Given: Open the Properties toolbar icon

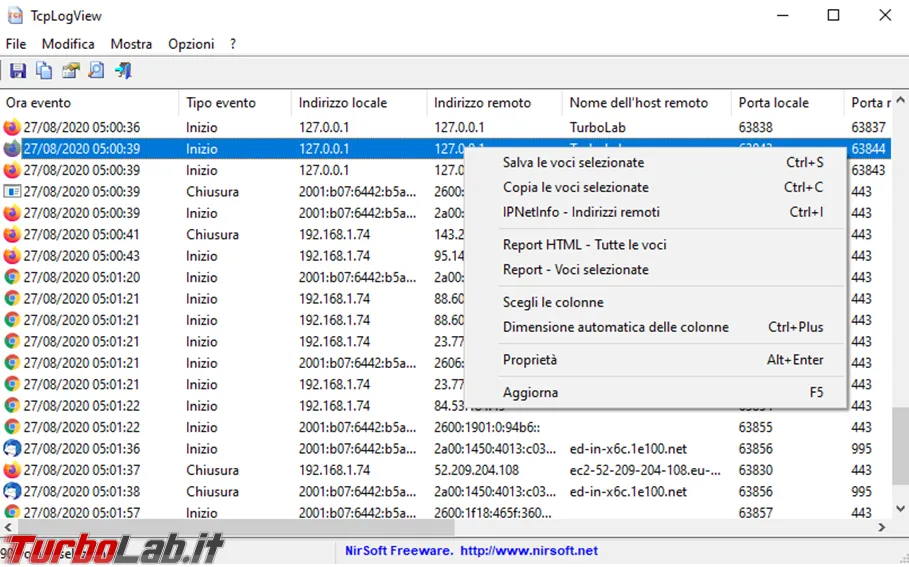Looking at the screenshot, I should pos(71,71).
